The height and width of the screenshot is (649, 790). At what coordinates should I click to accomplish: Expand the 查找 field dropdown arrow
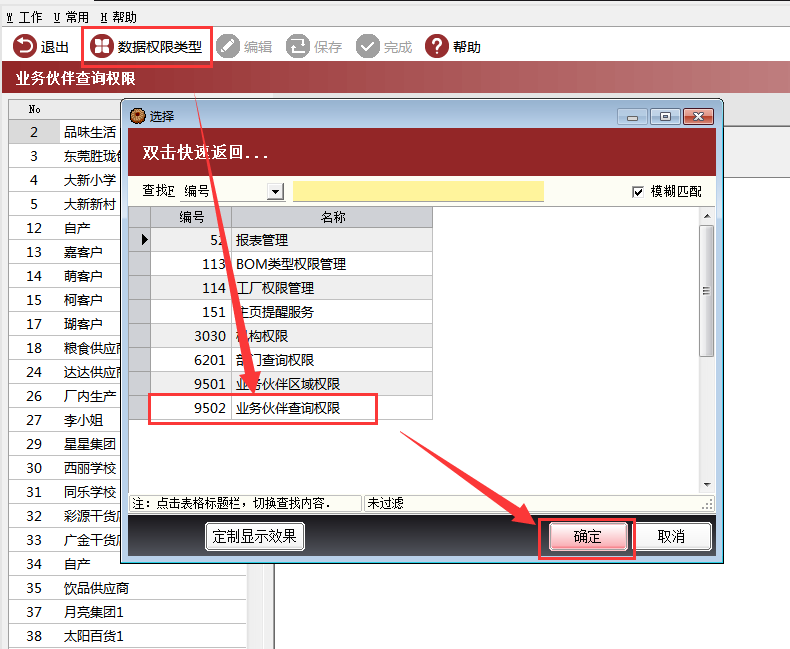pos(275,191)
